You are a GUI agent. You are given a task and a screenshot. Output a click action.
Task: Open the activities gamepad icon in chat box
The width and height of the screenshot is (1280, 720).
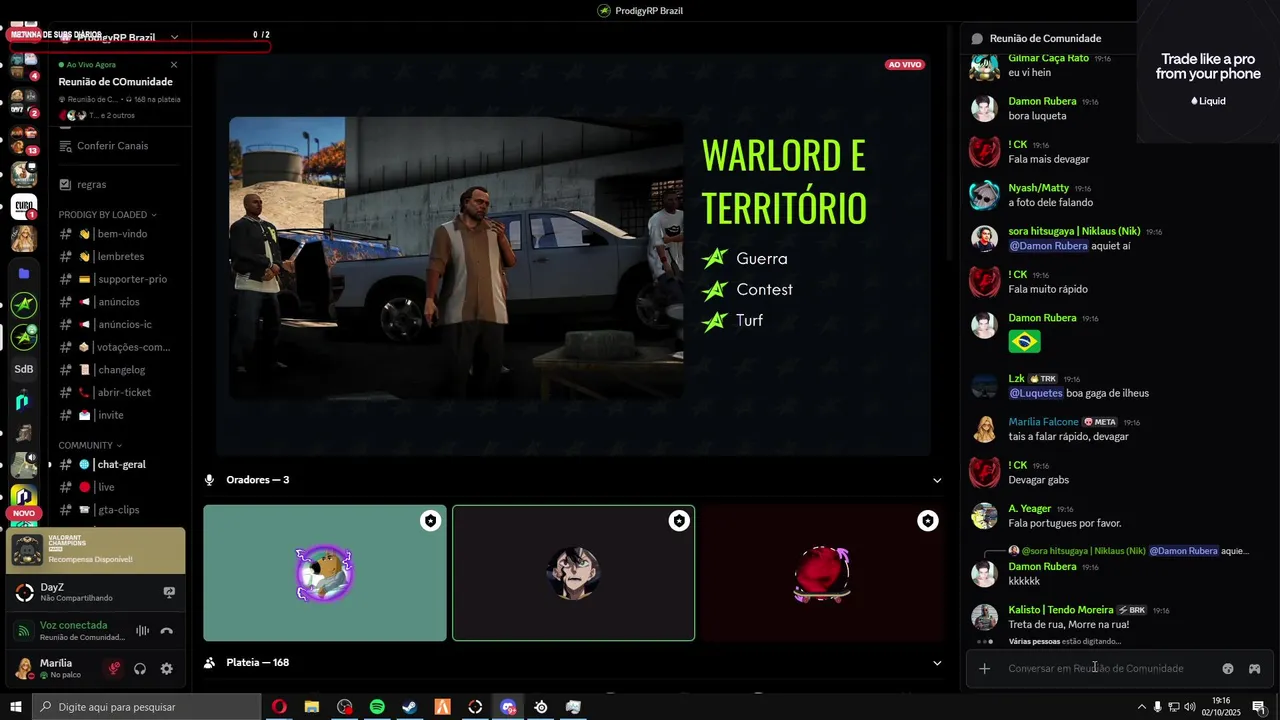(x=1254, y=668)
